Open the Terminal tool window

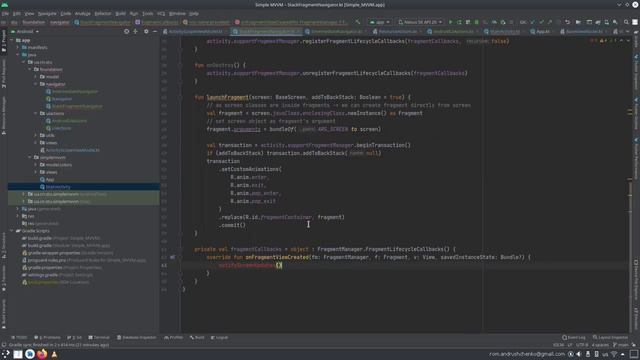(x=99, y=338)
